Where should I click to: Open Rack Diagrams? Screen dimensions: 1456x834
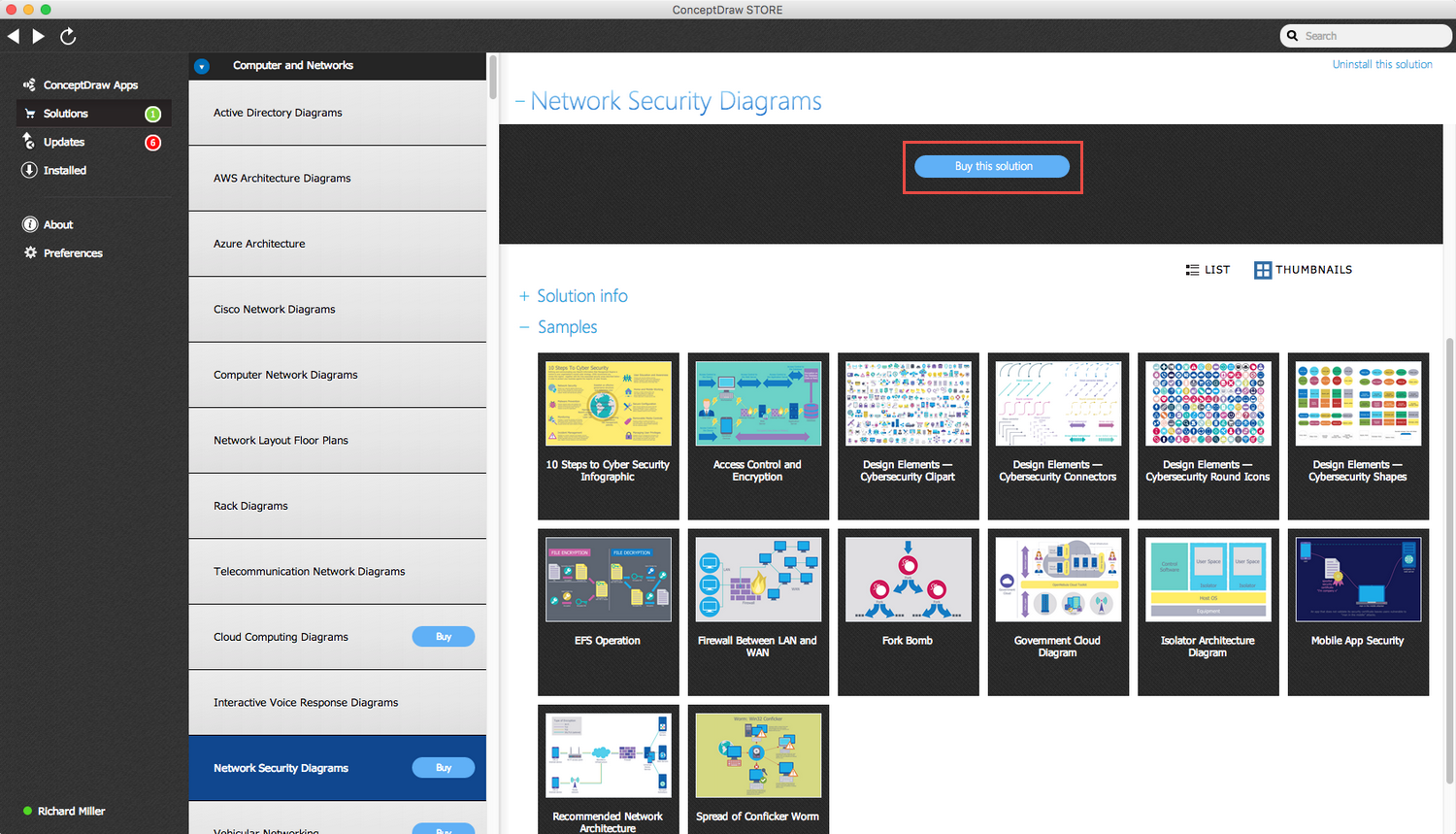click(338, 506)
